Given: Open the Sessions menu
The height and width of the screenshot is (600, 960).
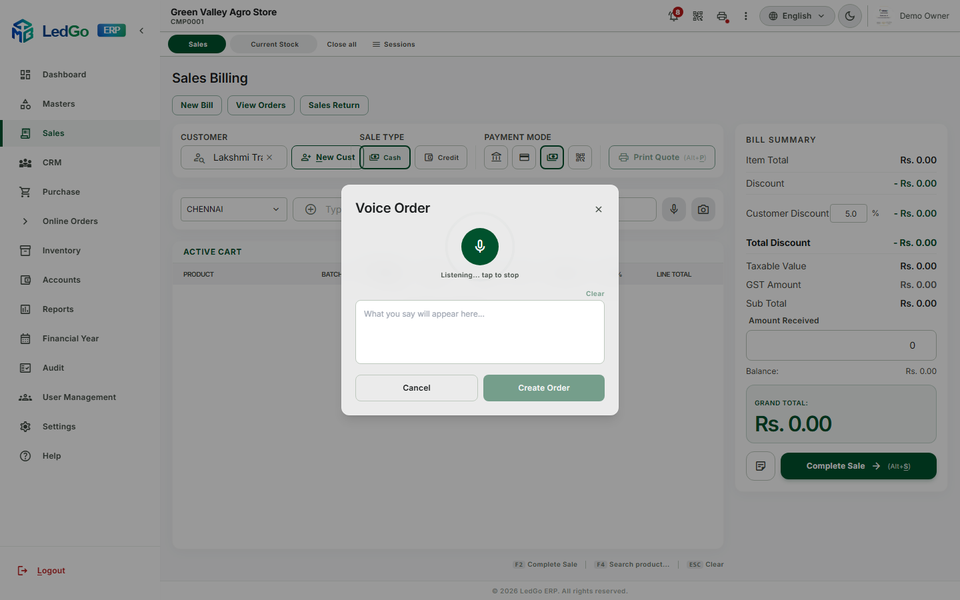Looking at the screenshot, I should pyautogui.click(x=394, y=44).
